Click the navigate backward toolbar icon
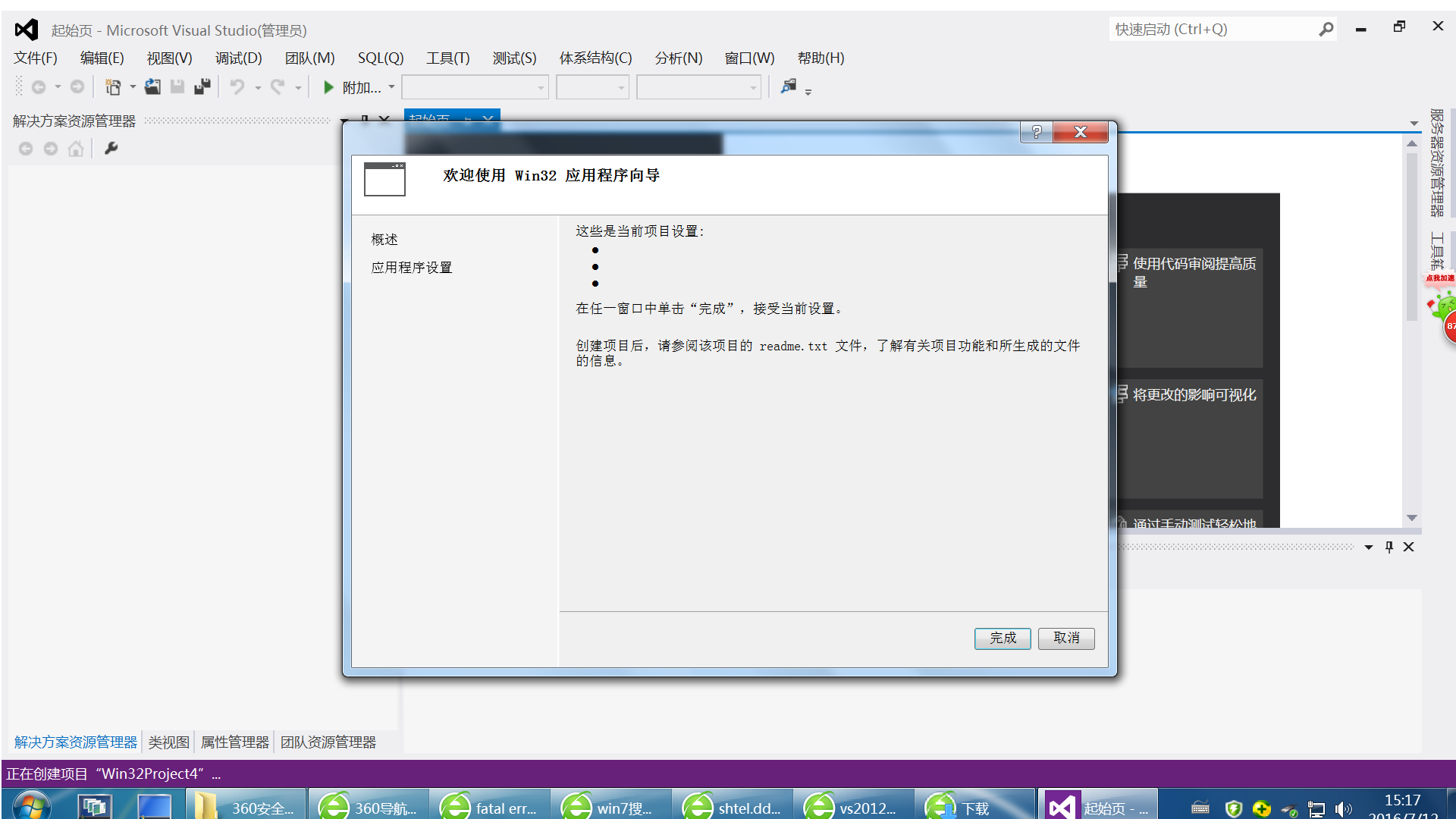Viewport: 1456px width, 819px height. point(39,88)
